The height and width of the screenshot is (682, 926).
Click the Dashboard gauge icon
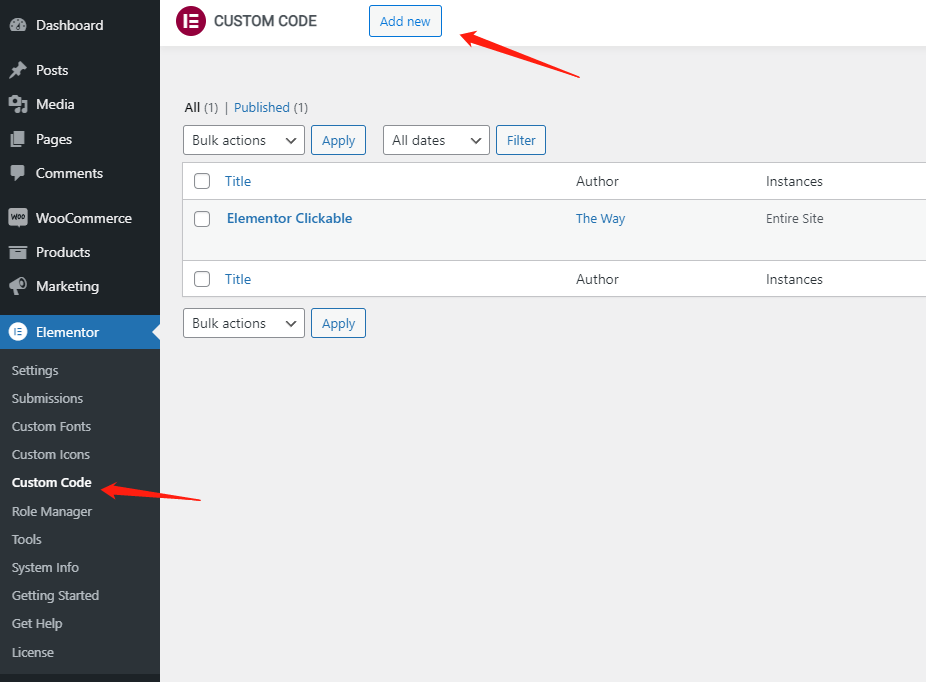click(x=18, y=25)
